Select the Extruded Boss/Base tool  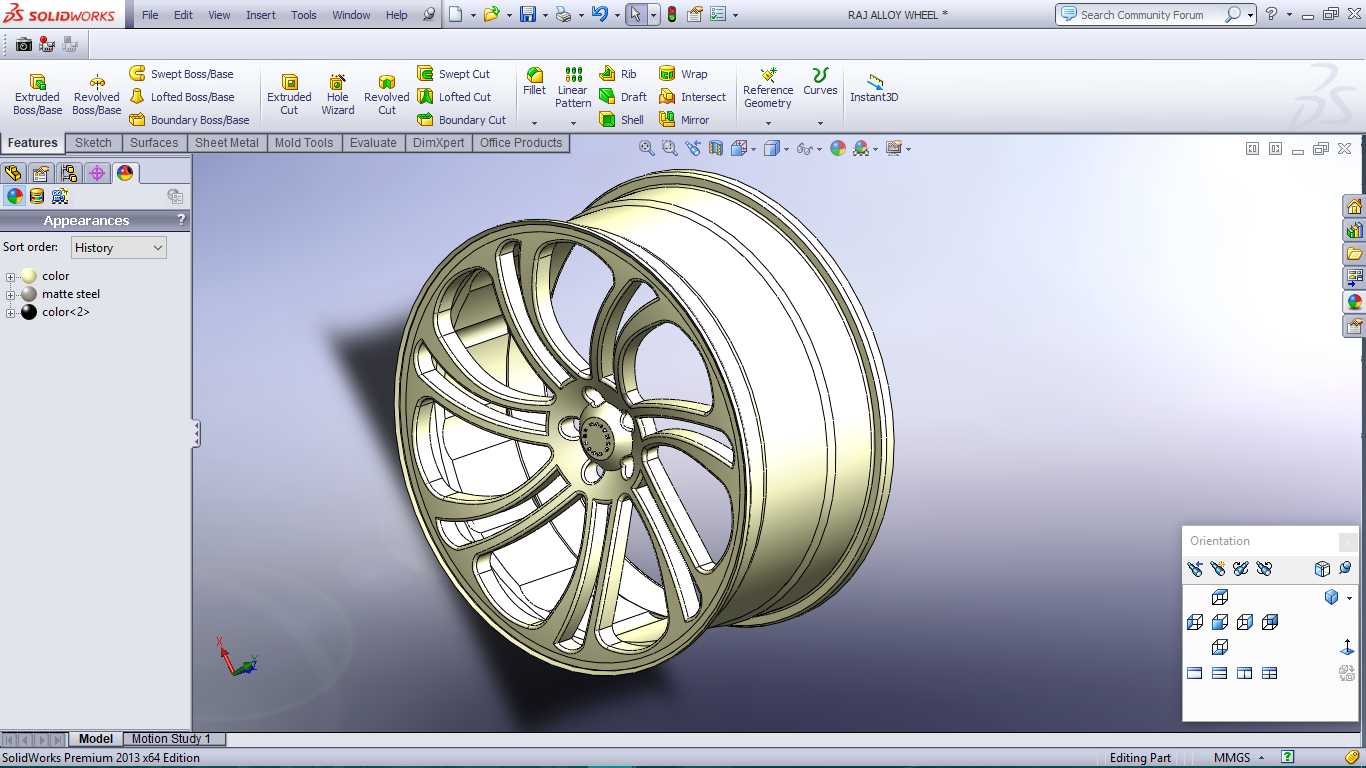[37, 94]
